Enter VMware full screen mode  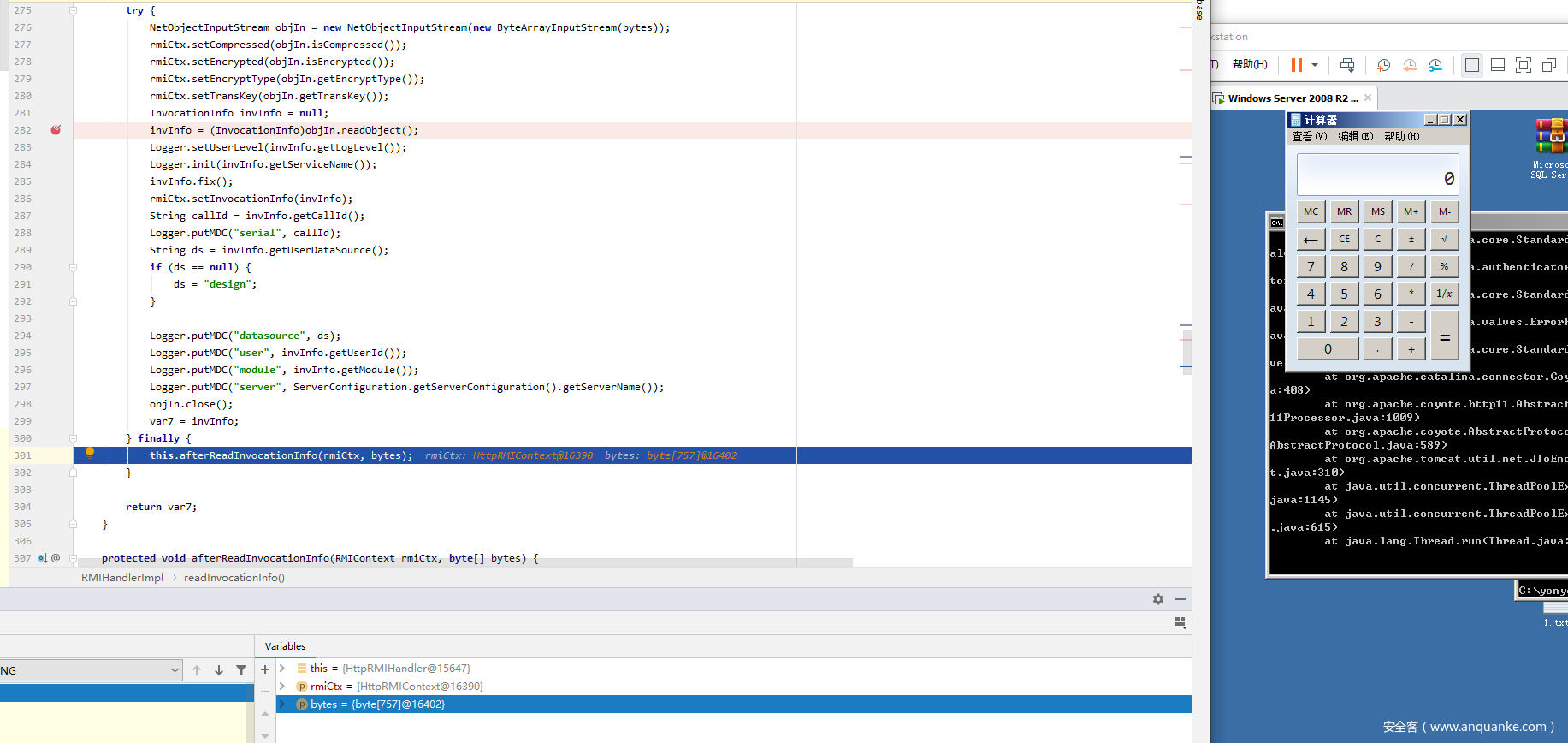point(1523,65)
